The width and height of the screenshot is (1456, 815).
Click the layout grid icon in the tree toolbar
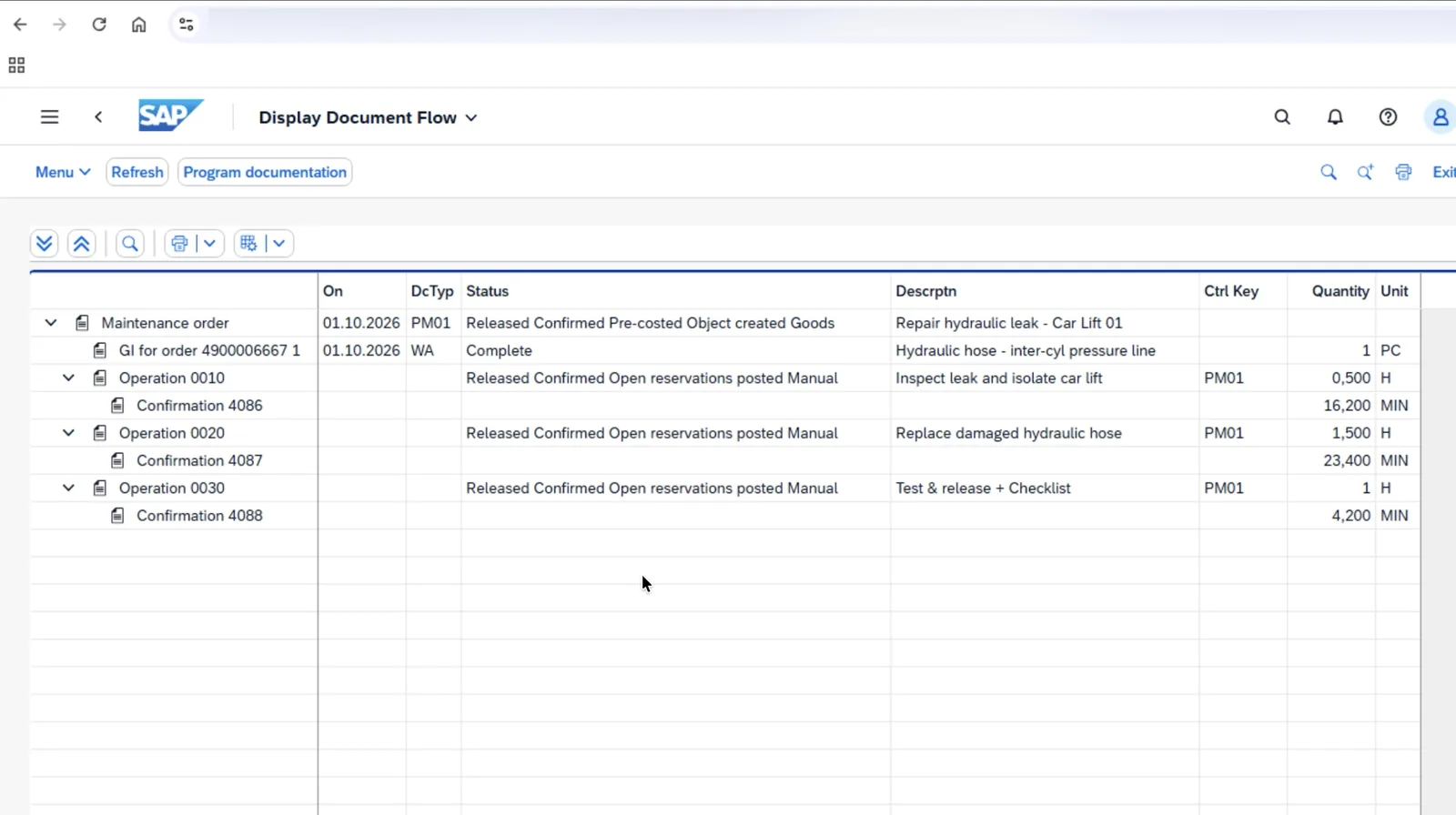click(x=248, y=244)
